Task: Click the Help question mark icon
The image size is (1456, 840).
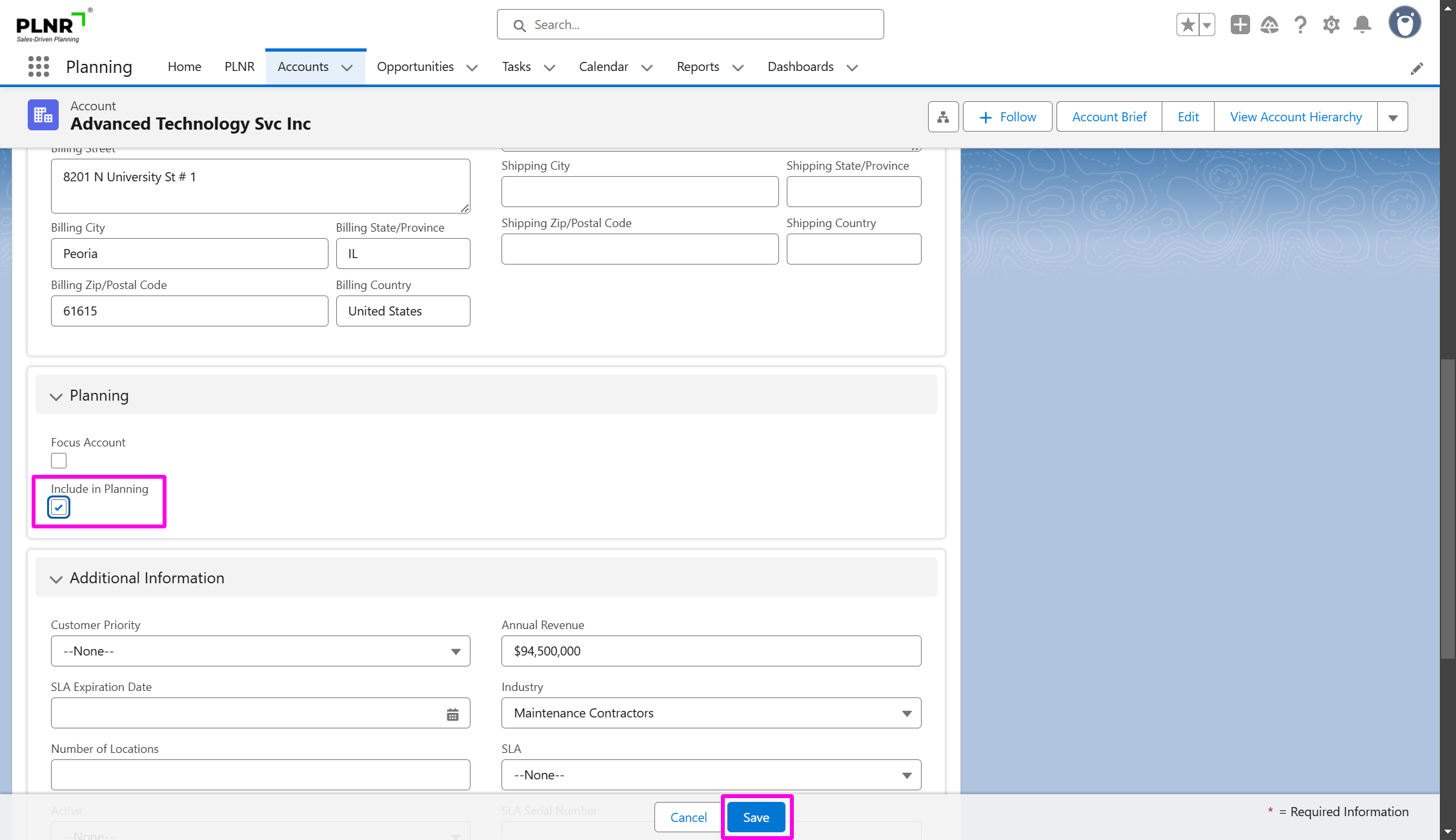Action: pyautogui.click(x=1300, y=25)
